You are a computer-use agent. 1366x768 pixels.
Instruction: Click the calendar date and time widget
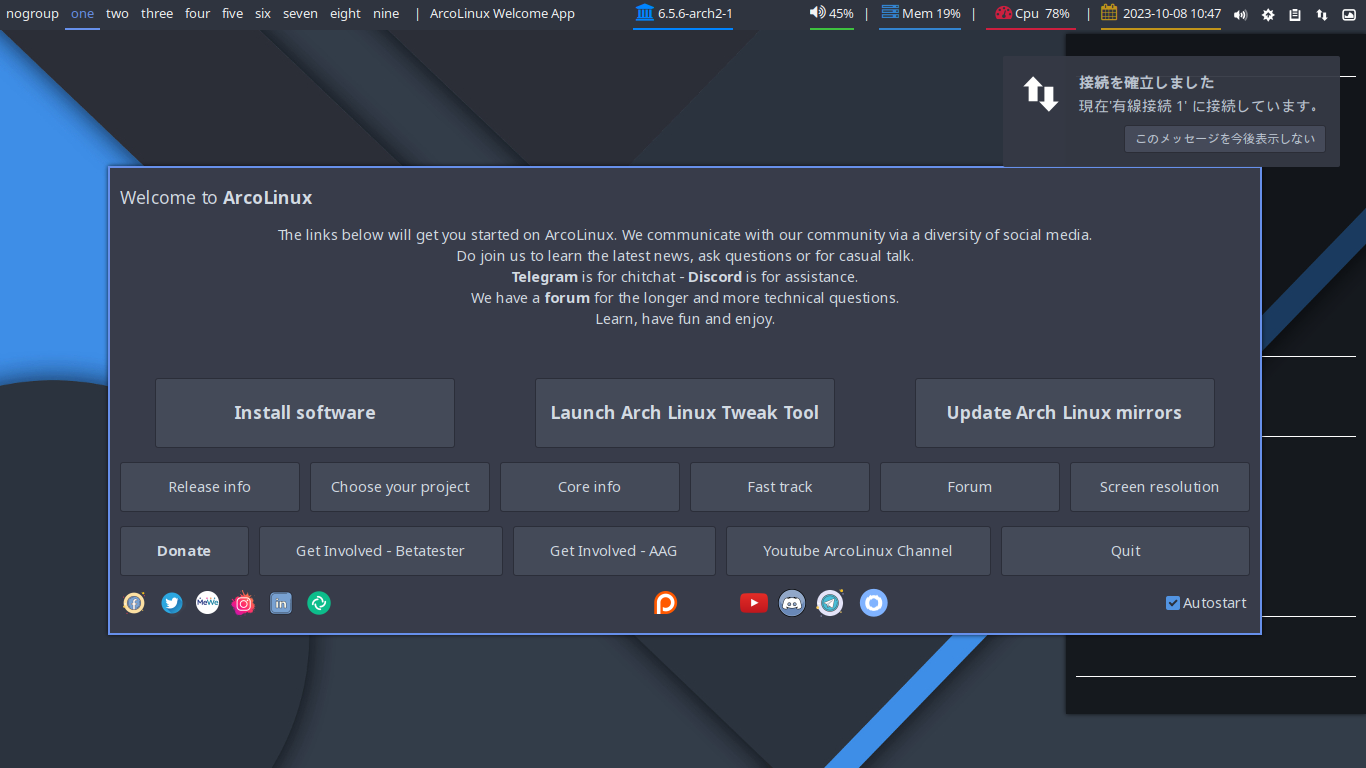[x=1161, y=14]
